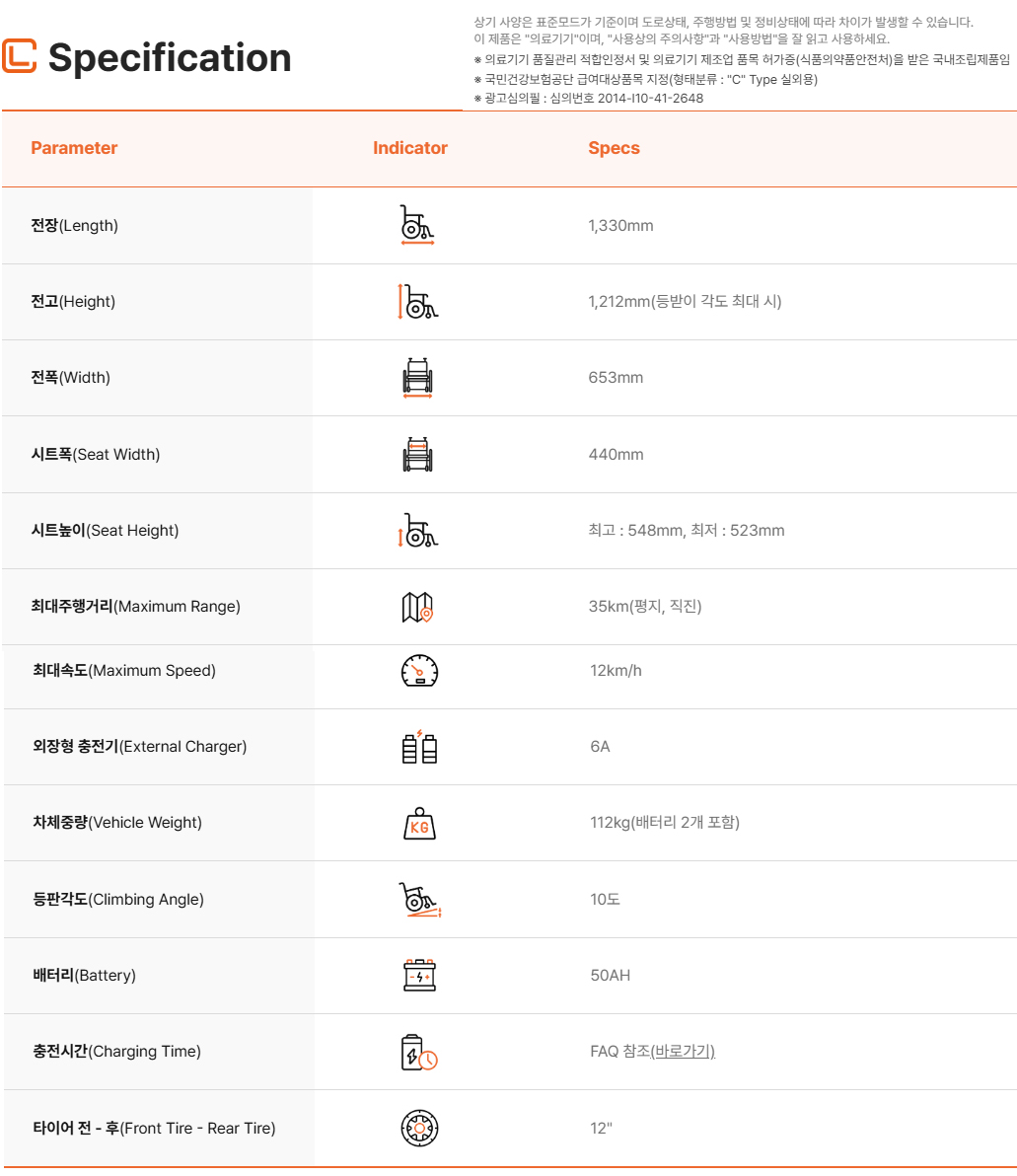Click the orange Specification logo mark
This screenshot has height=1176, width=1017.
[19, 56]
